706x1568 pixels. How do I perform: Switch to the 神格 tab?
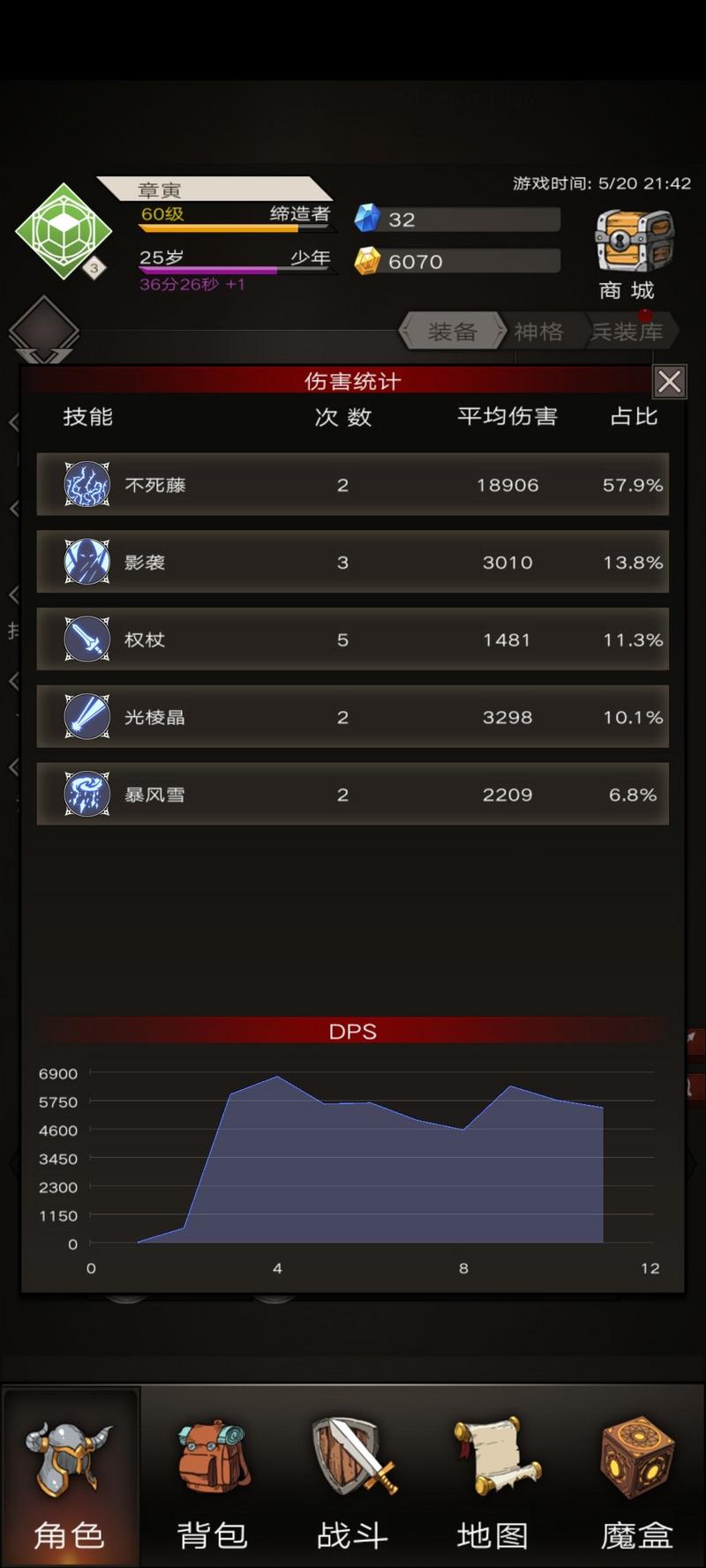click(538, 332)
